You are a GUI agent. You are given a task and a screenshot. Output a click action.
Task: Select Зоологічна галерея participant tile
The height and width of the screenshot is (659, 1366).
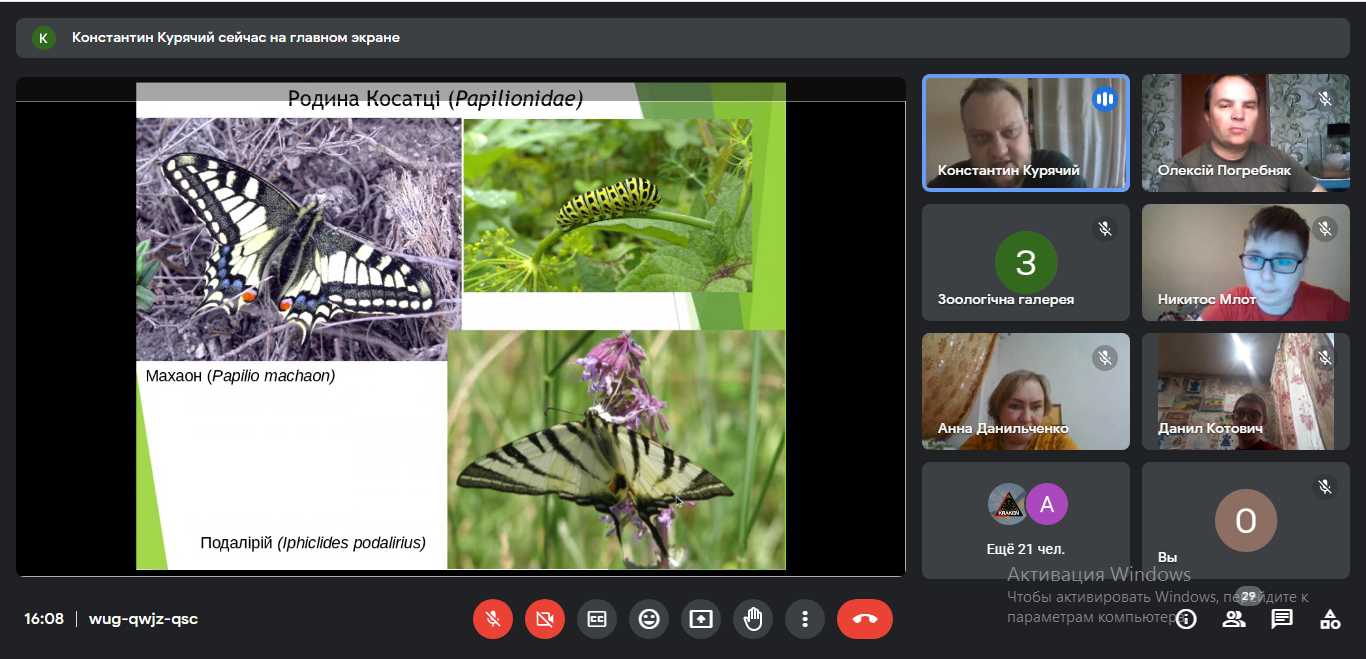(x=1026, y=263)
